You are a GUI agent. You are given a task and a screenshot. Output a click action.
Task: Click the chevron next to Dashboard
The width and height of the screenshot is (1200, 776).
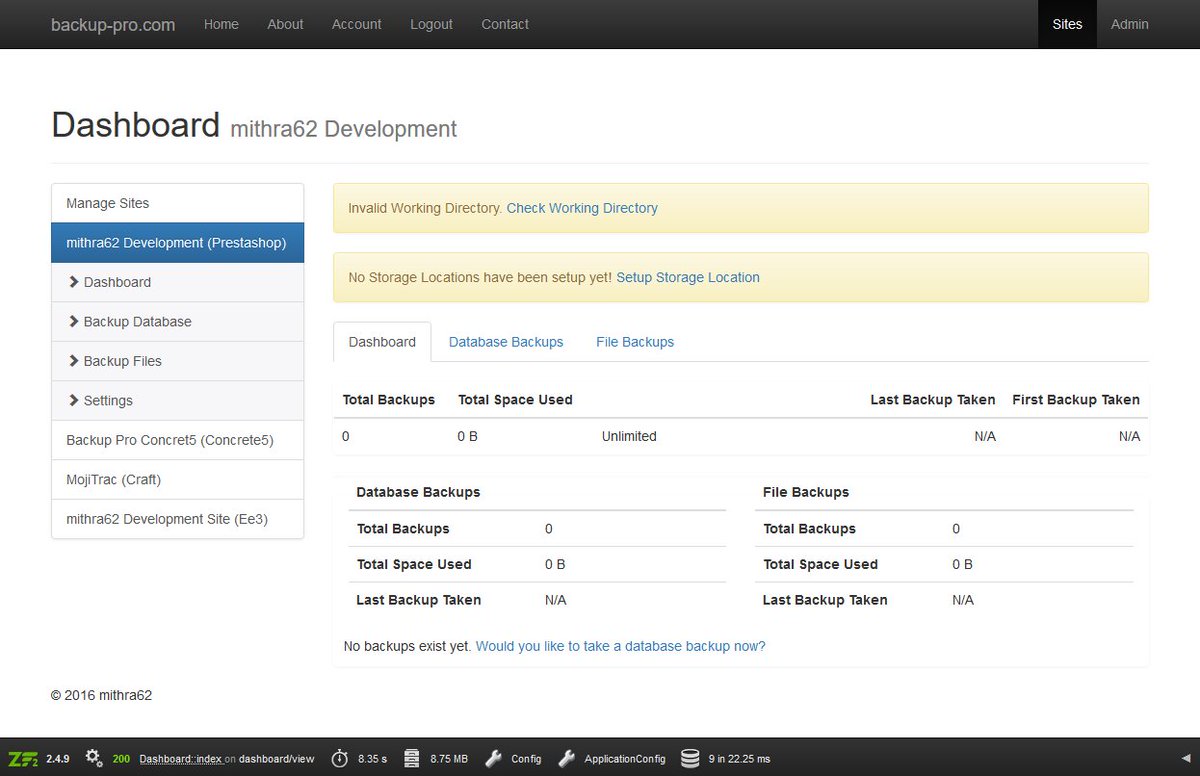[x=74, y=282]
